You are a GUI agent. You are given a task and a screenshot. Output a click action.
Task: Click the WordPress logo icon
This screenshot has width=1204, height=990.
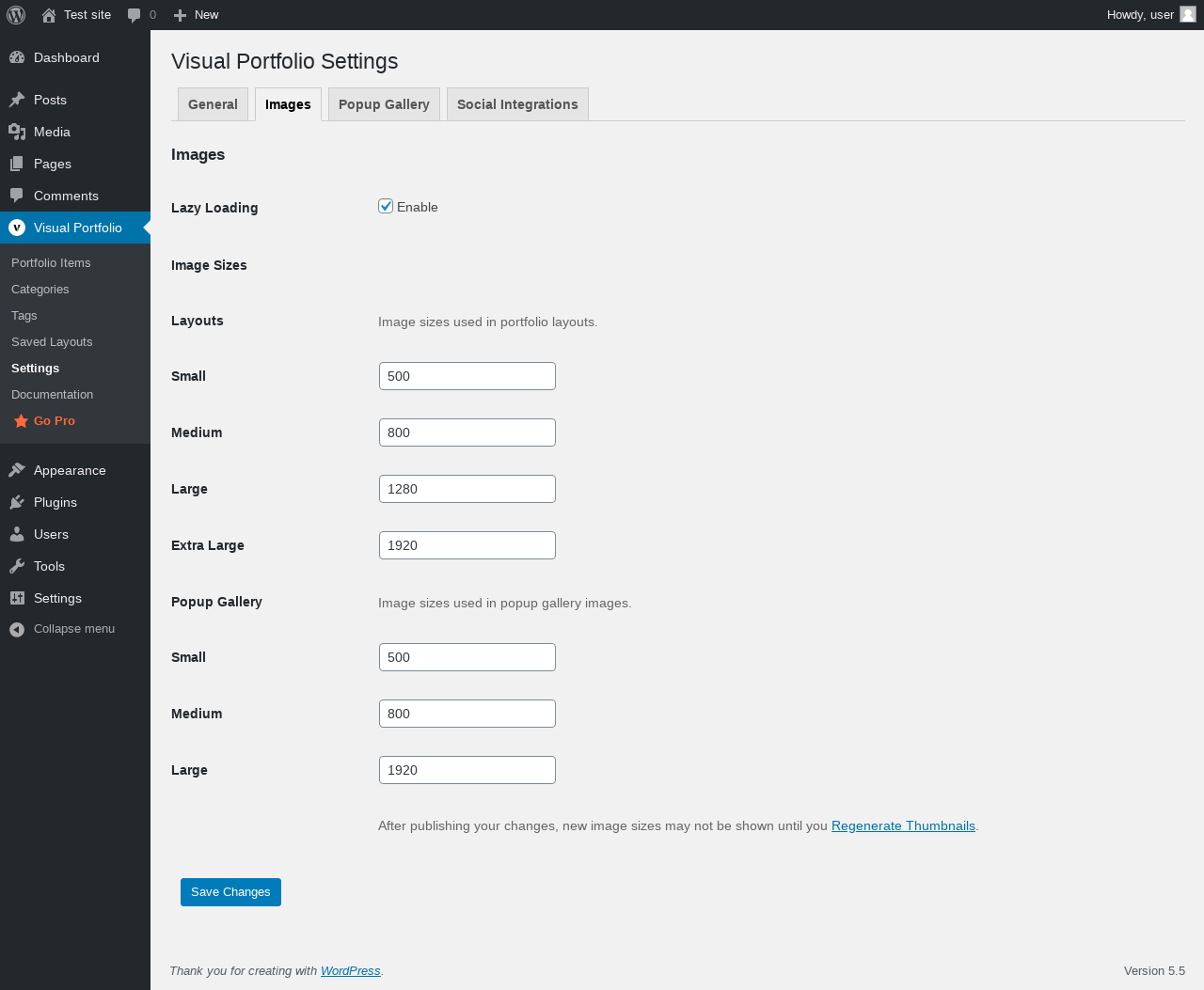(16, 15)
